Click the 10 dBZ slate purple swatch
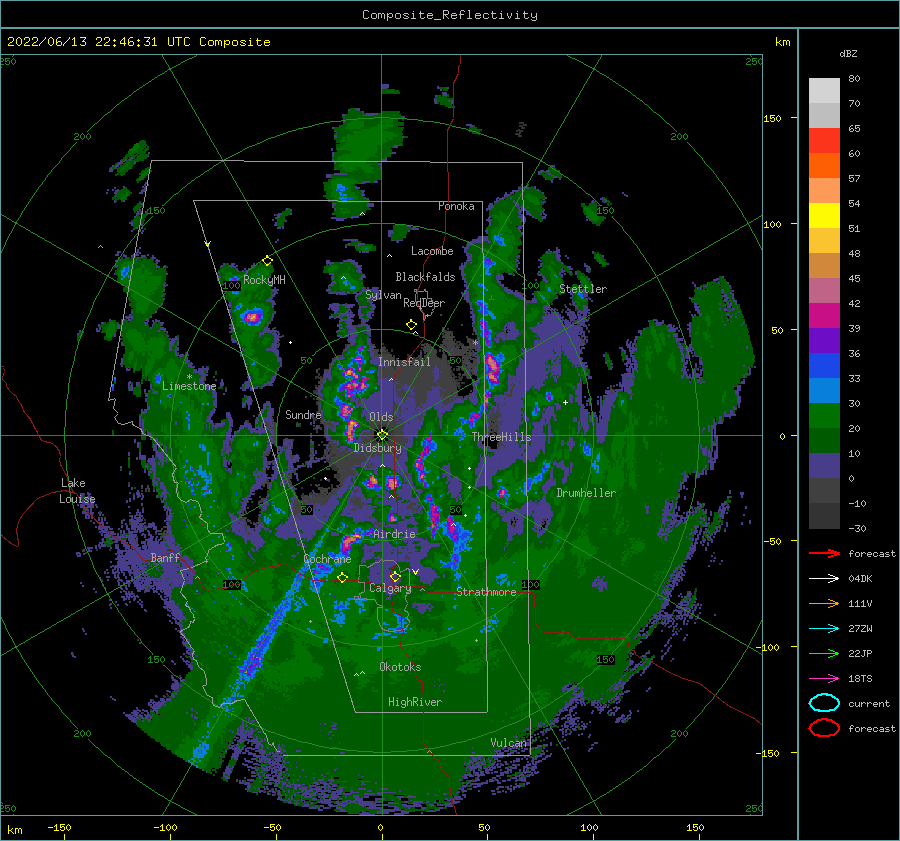This screenshot has width=900, height=841. [824, 466]
